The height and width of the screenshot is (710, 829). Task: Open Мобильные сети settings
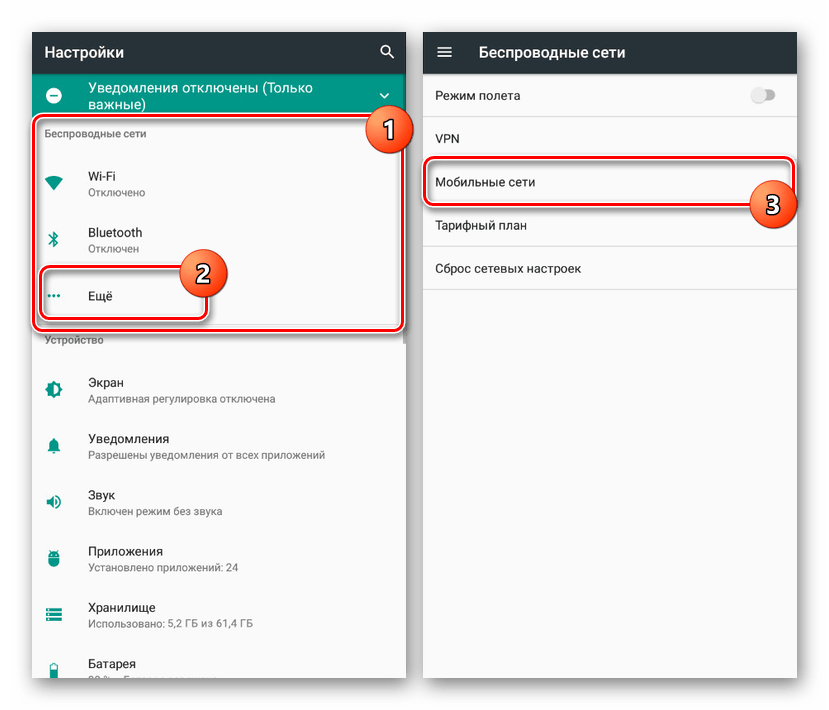tap(610, 181)
